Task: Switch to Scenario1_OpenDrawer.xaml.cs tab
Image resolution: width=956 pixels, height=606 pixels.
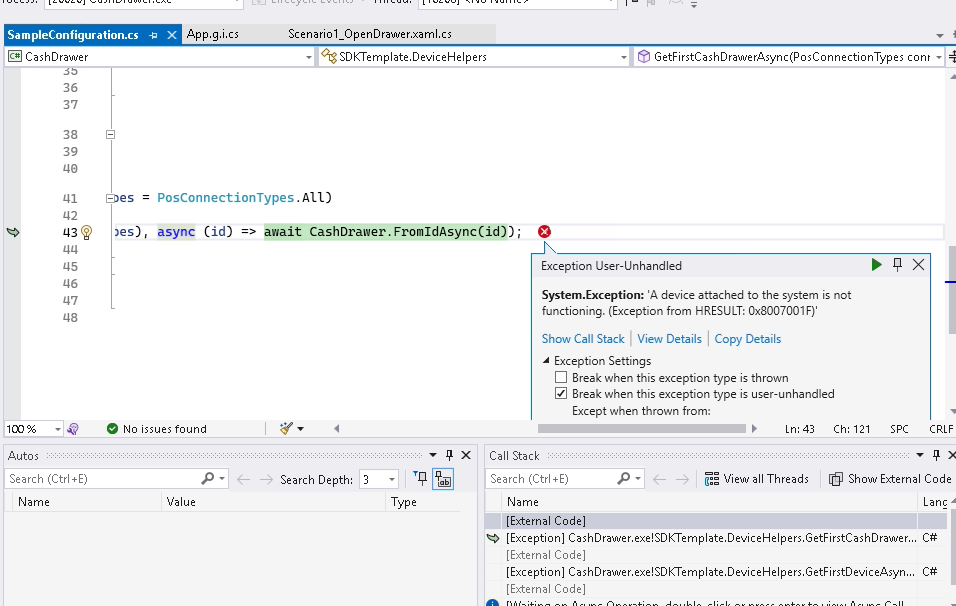Action: (369, 34)
